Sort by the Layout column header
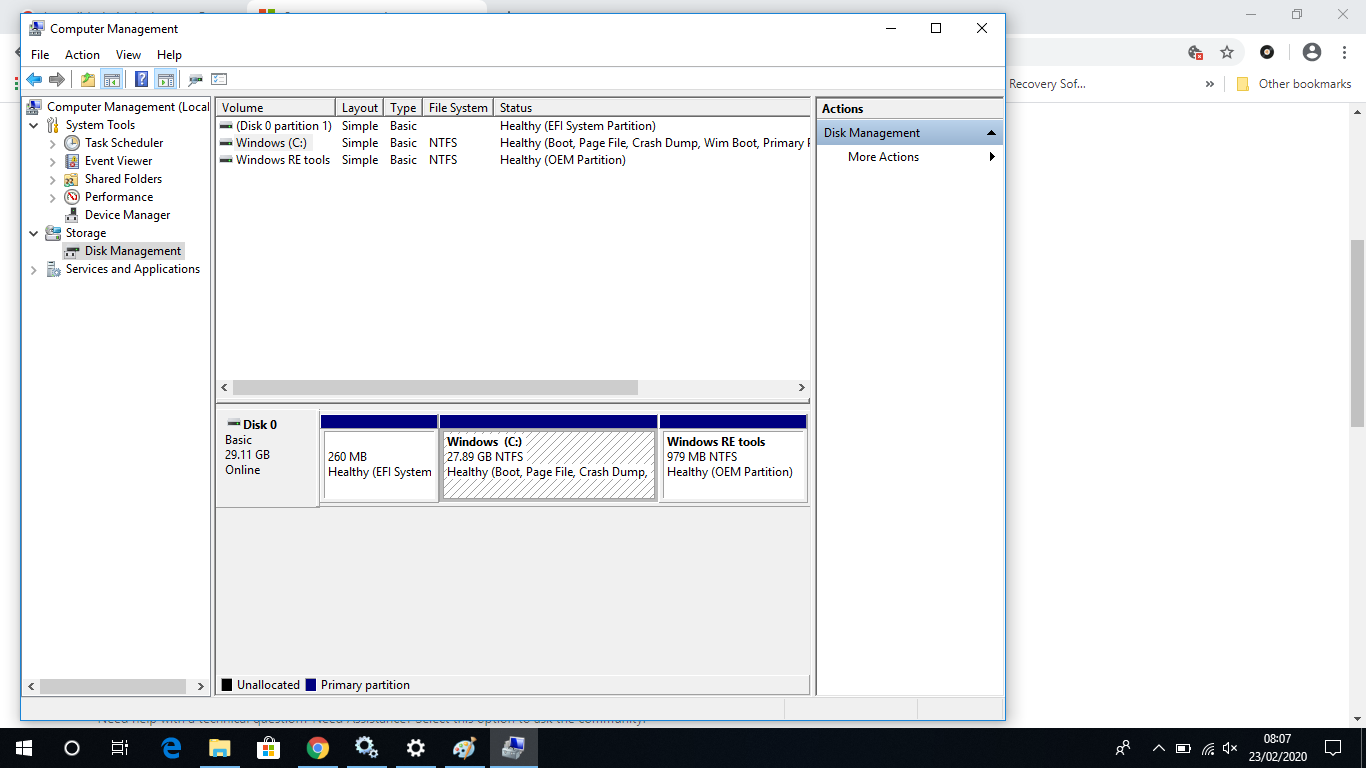 360,107
